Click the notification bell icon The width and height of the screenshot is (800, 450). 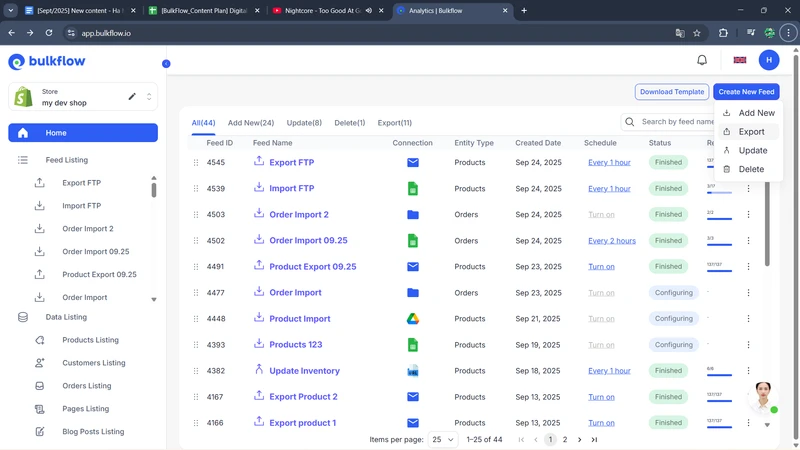[702, 60]
